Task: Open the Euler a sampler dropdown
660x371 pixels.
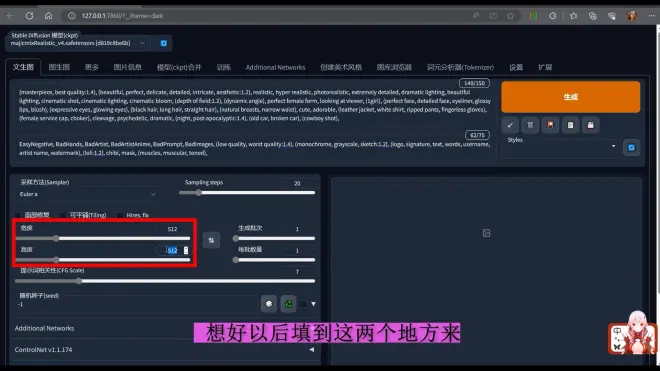Action: click(88, 194)
